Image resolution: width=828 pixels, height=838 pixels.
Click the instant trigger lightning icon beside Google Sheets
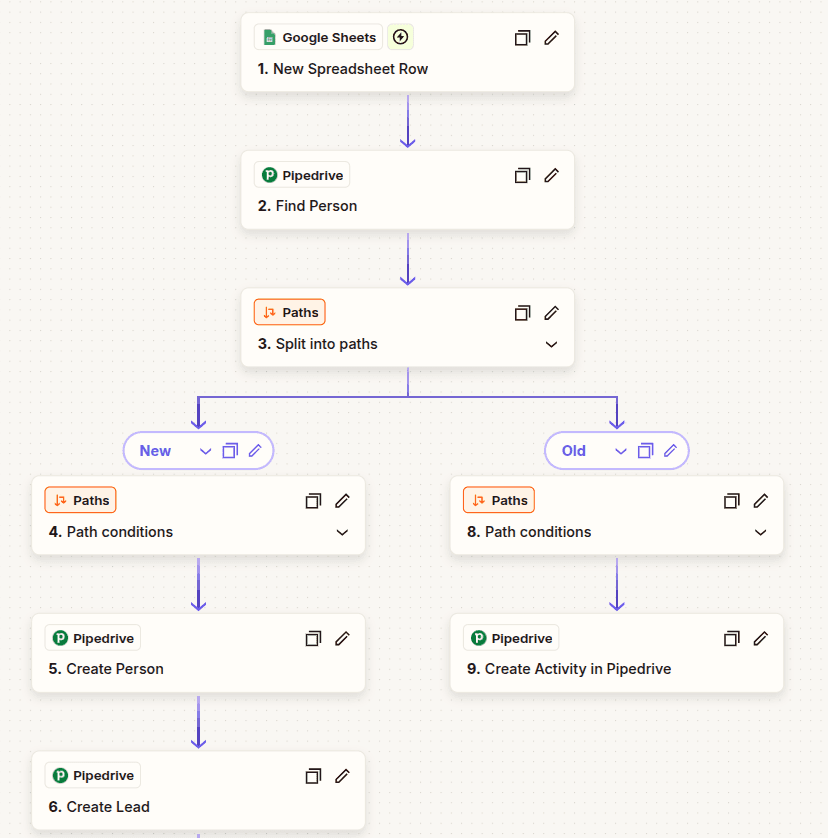pos(400,37)
